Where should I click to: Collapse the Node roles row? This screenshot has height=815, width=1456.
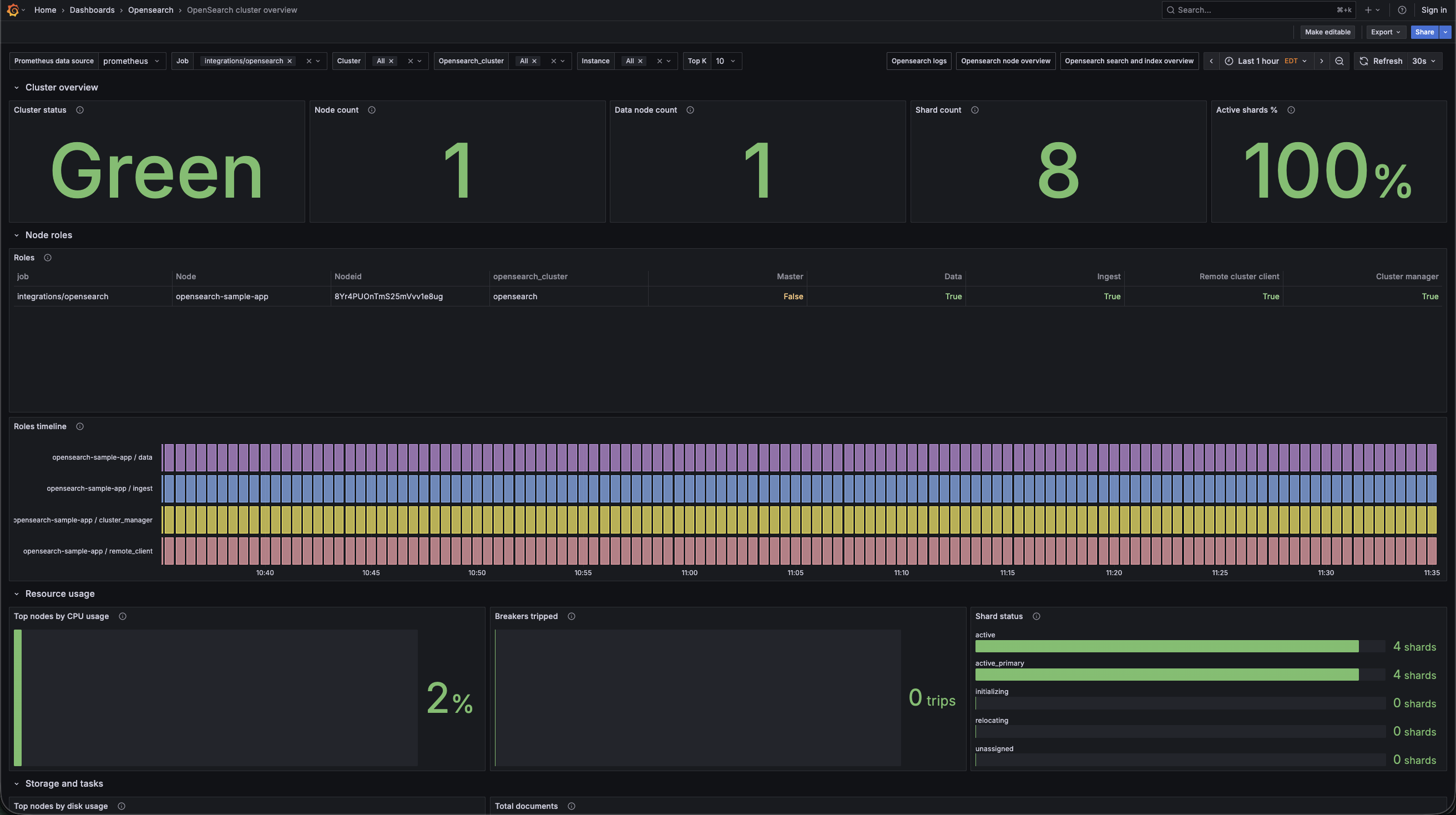pyautogui.click(x=17, y=235)
